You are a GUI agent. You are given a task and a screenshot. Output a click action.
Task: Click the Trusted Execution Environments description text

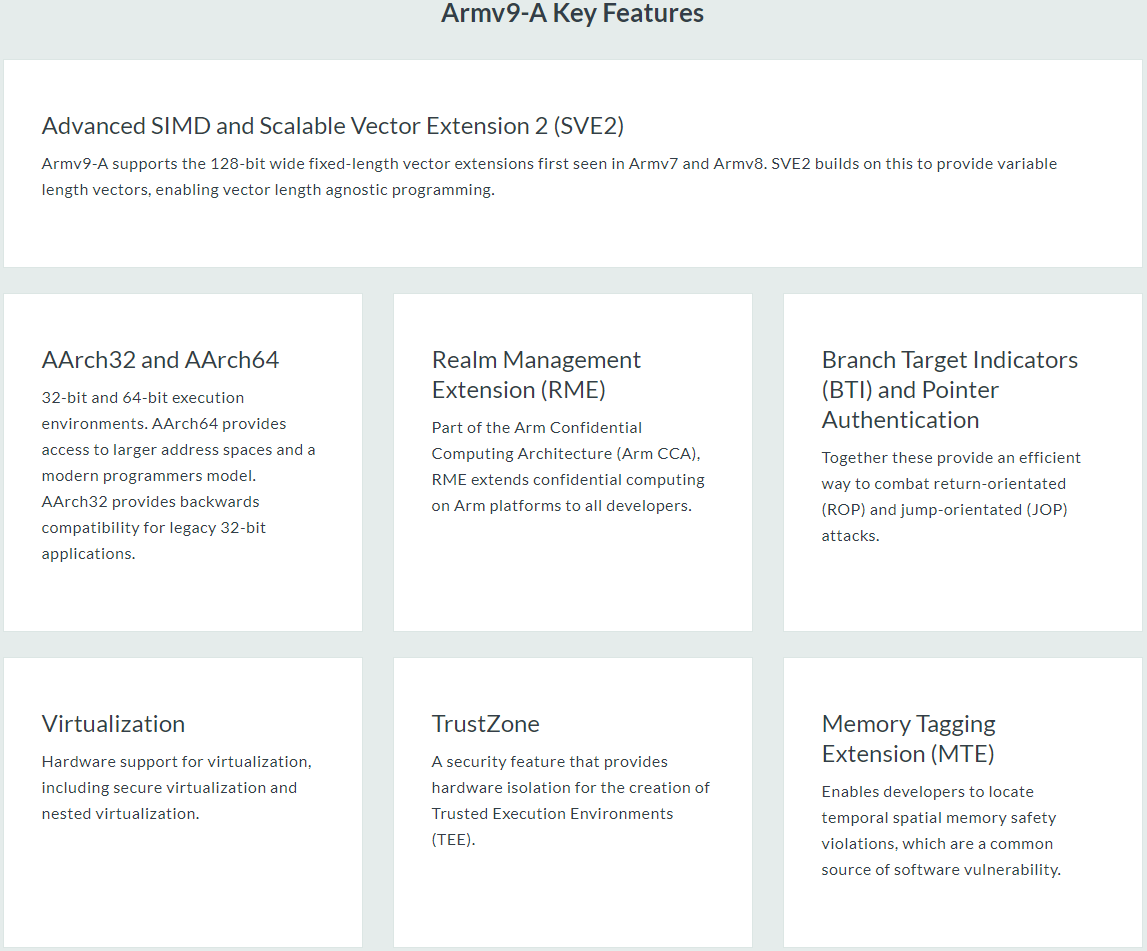click(571, 801)
